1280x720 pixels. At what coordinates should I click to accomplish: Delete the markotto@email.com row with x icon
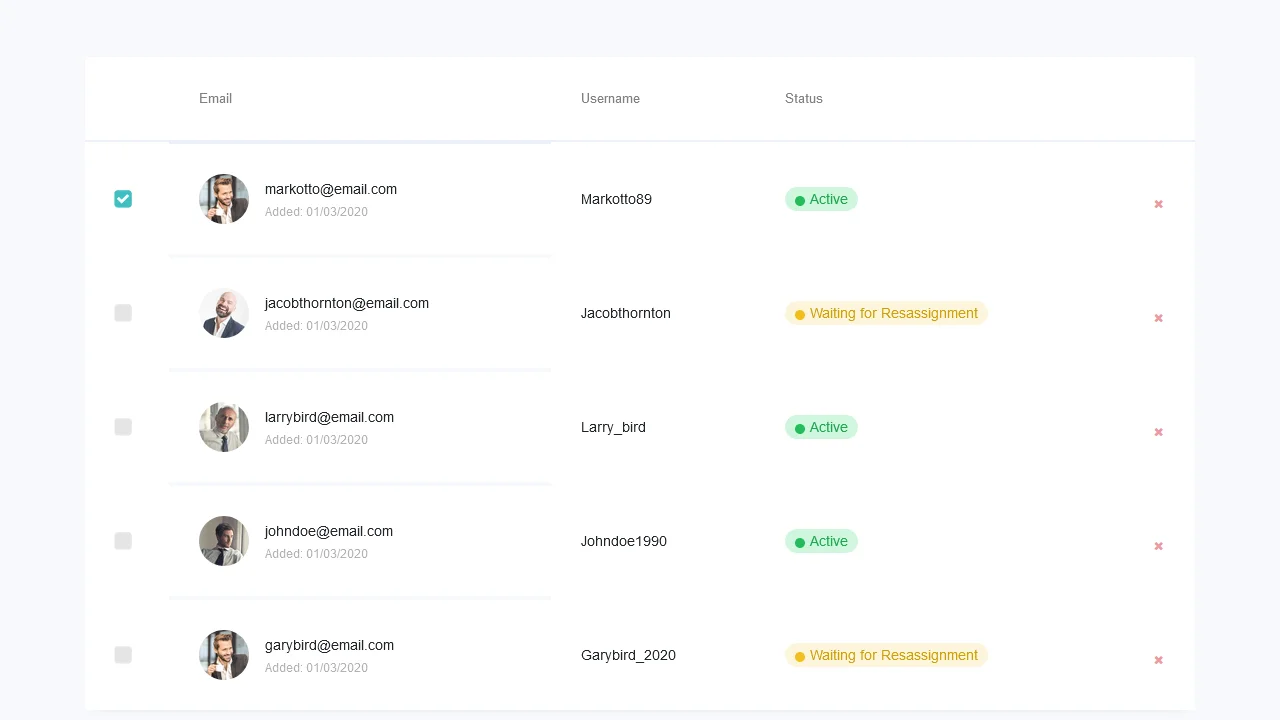coord(1158,204)
